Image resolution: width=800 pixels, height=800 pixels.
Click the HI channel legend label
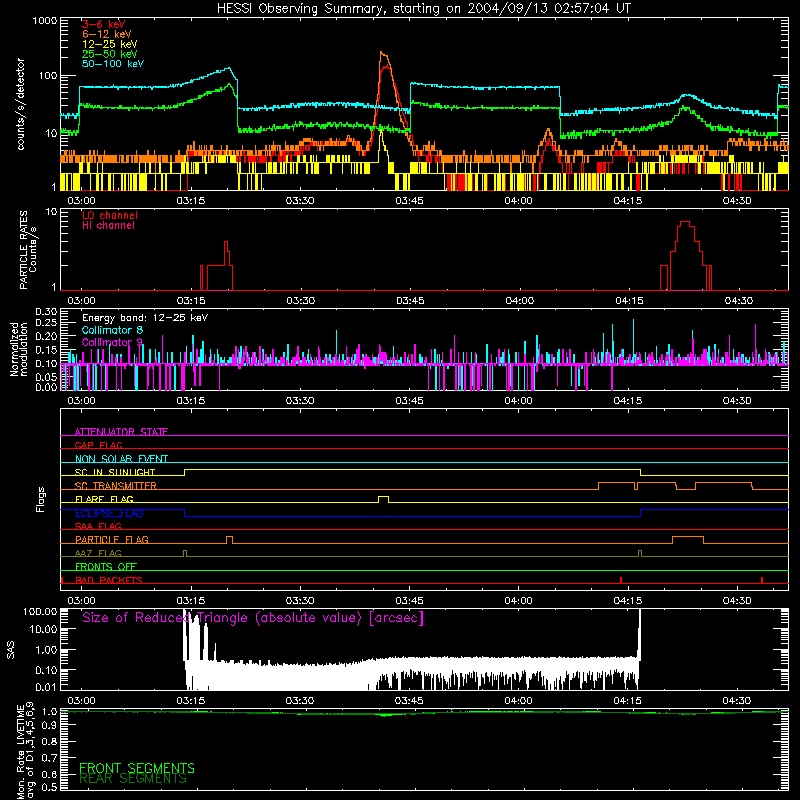tap(108, 226)
